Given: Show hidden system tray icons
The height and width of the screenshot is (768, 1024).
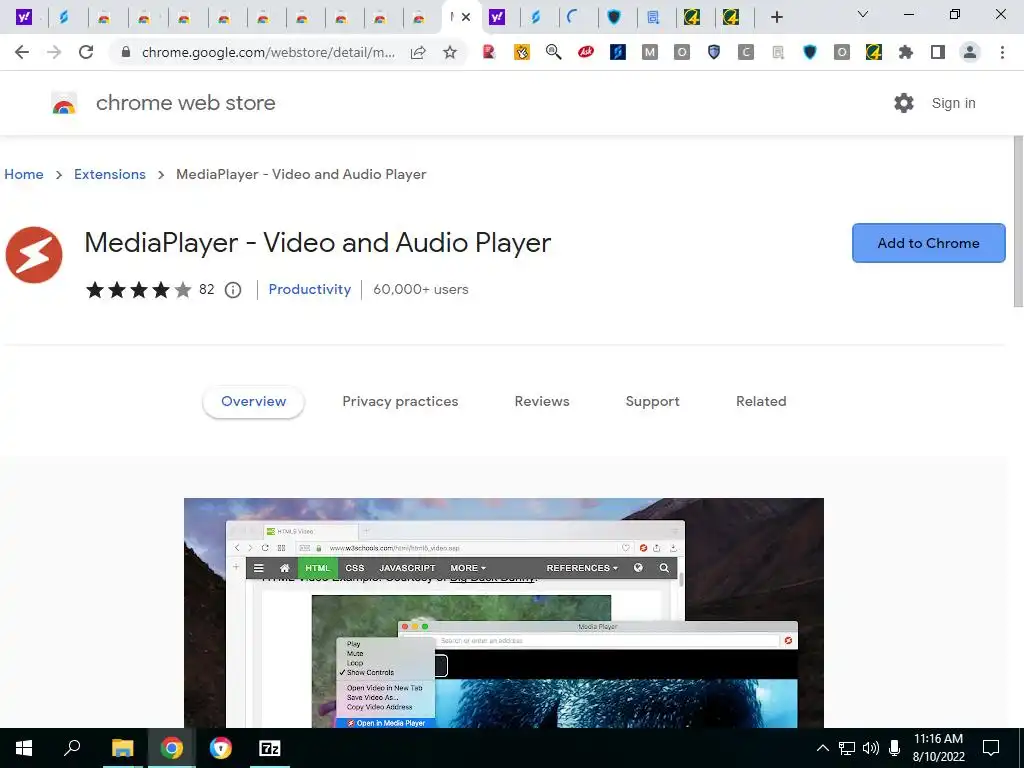Looking at the screenshot, I should 823,748.
